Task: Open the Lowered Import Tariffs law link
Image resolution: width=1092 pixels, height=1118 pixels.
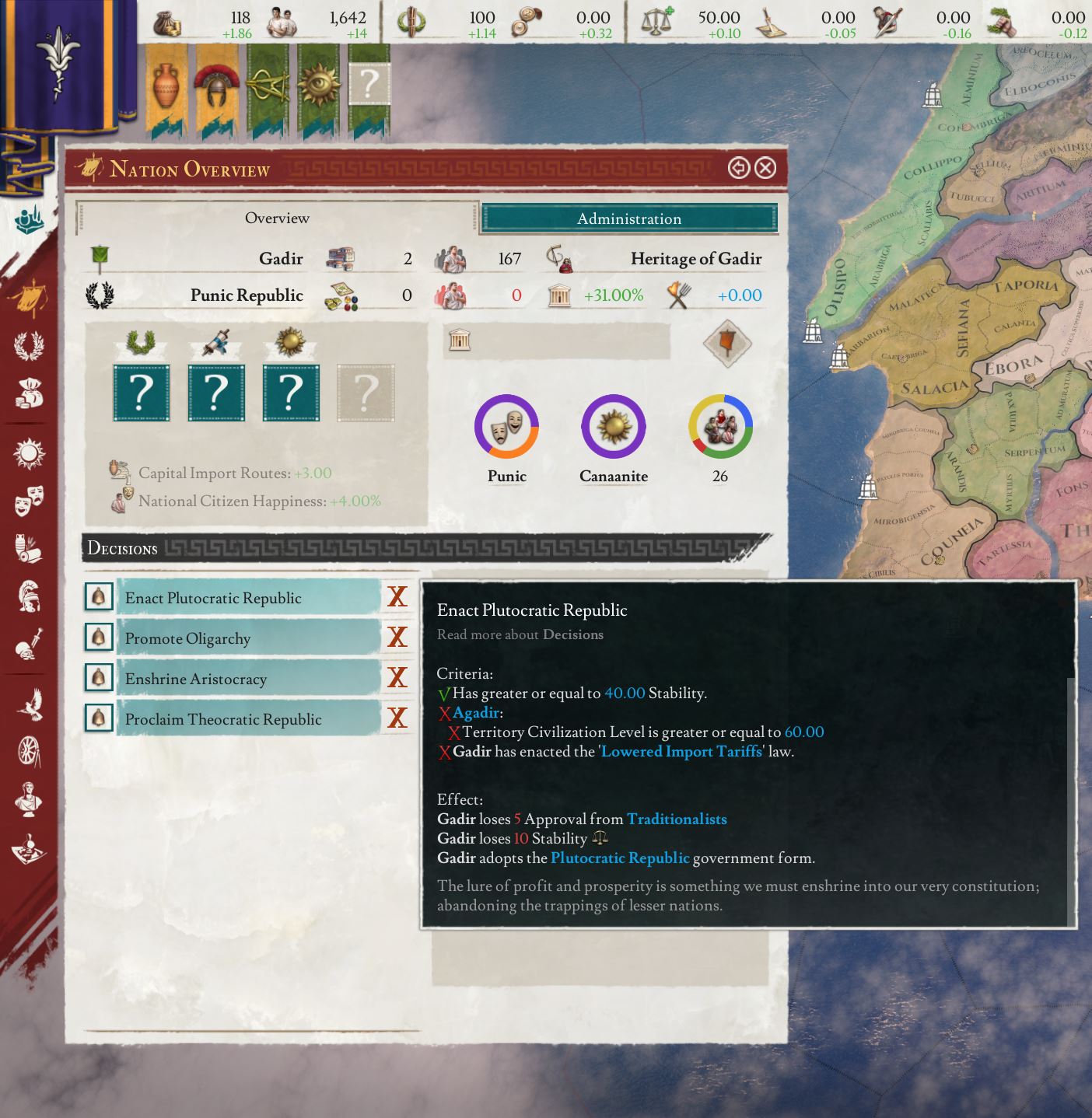Action: [x=681, y=752]
